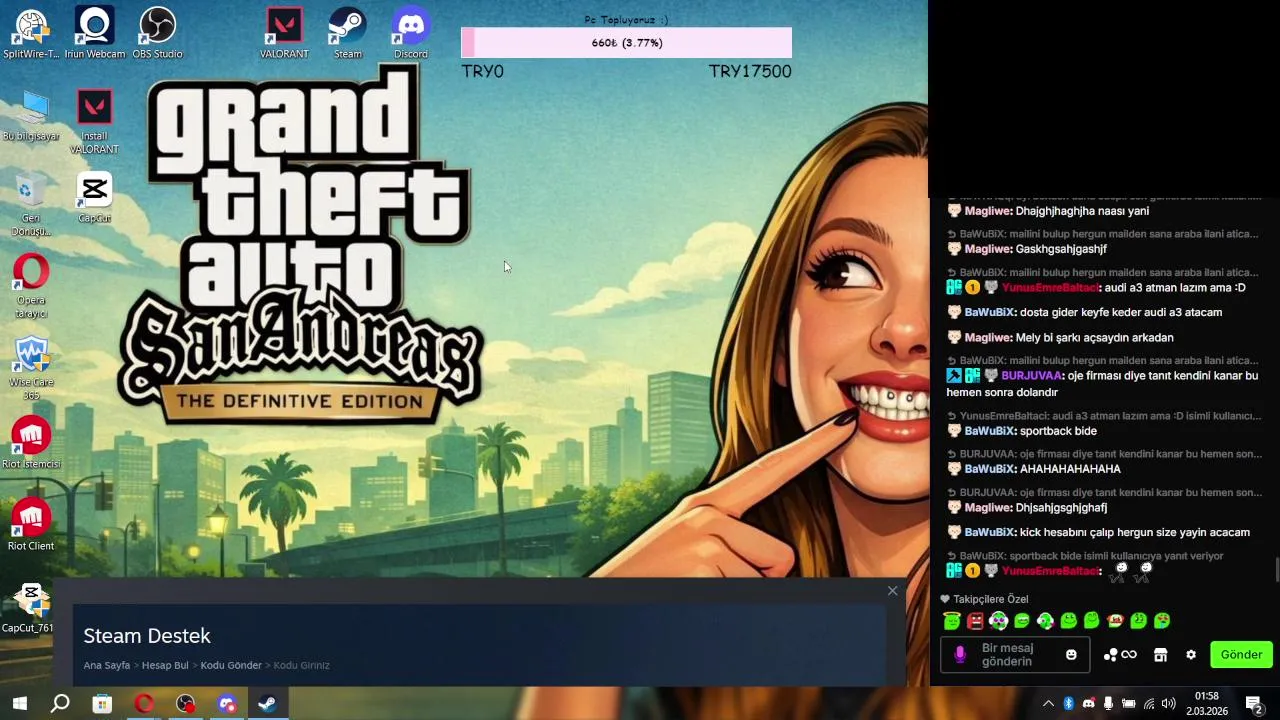Screen dimensions: 1280x720
Task: Open the emoji picker in chat input
Action: click(1071, 655)
